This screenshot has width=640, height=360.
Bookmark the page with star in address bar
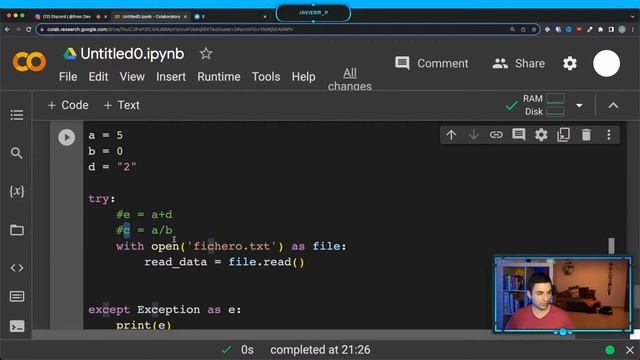click(x=533, y=29)
